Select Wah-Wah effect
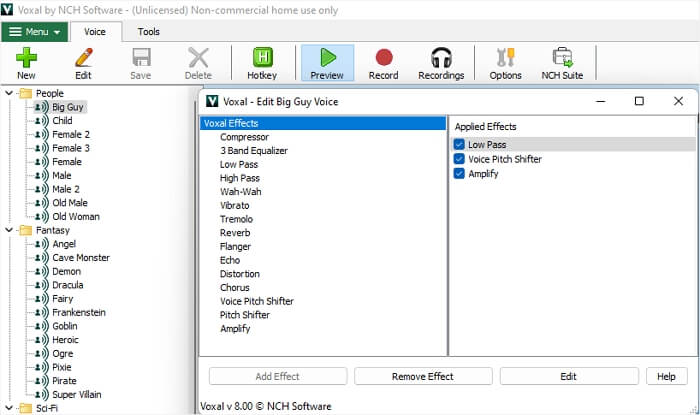The width and height of the screenshot is (700, 415). point(241,192)
